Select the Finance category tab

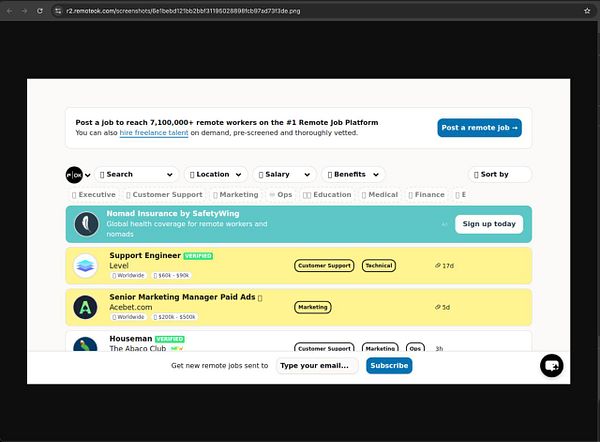pyautogui.click(x=426, y=195)
